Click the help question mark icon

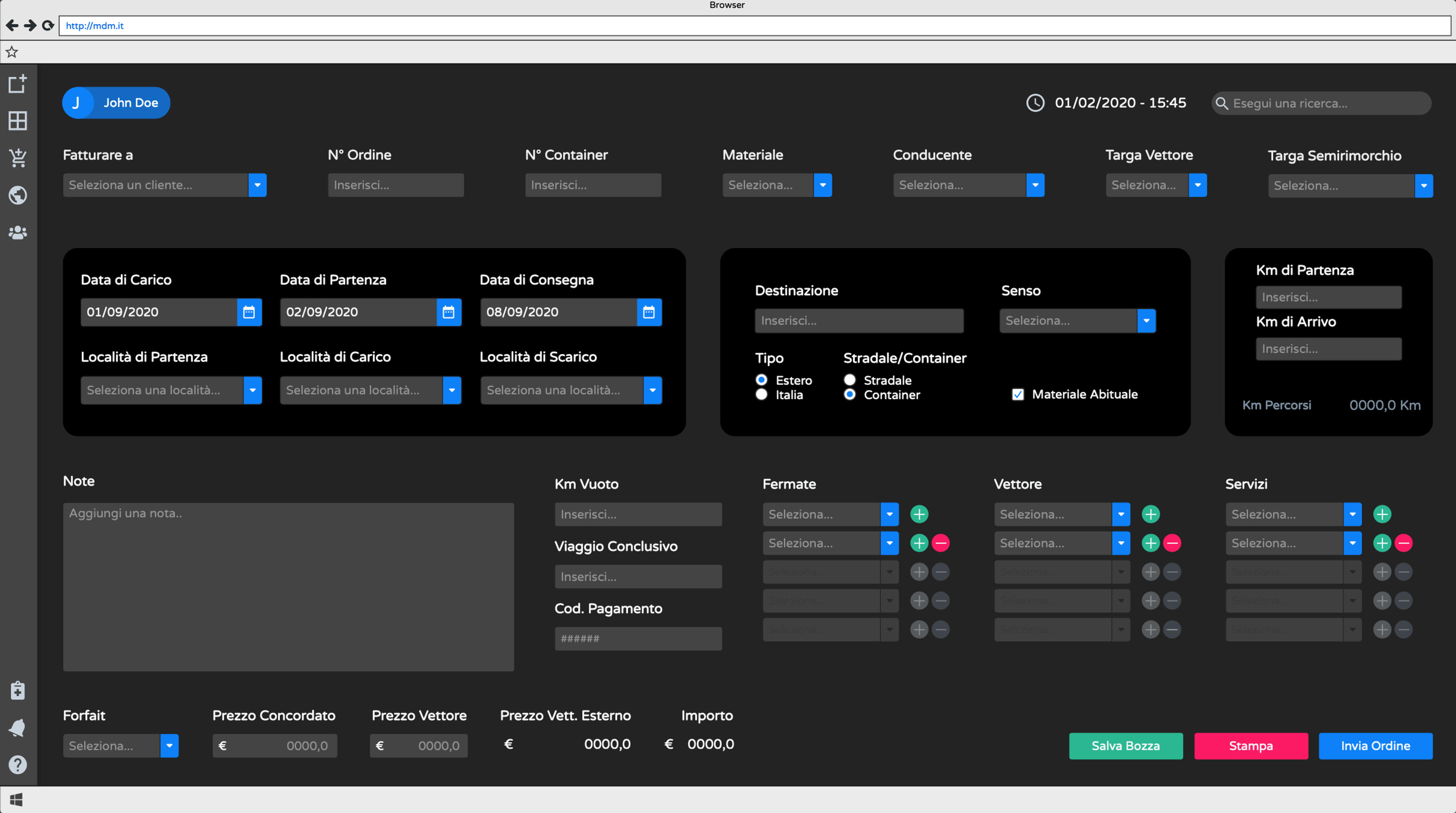click(18, 764)
